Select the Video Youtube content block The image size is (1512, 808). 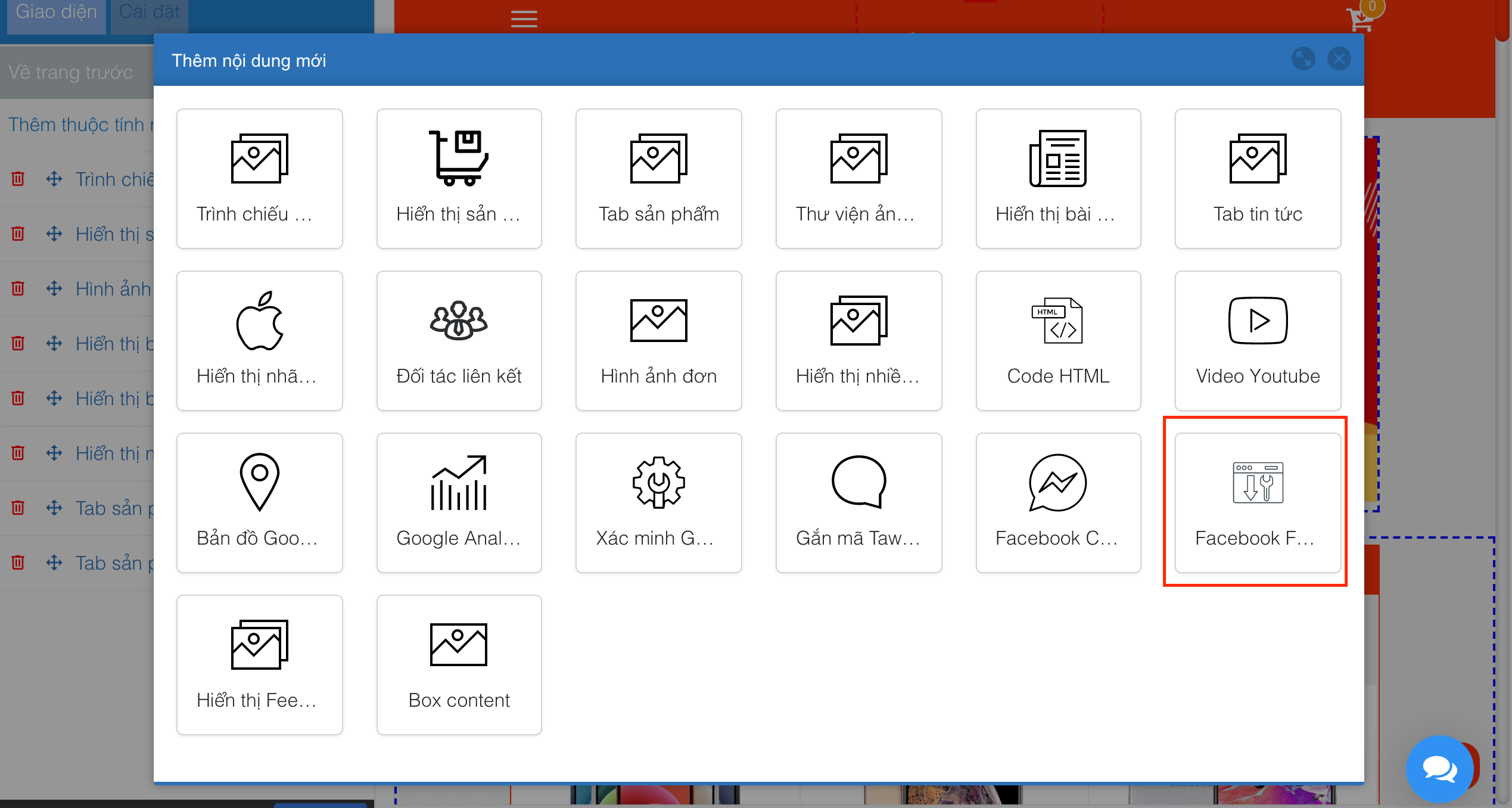point(1258,341)
